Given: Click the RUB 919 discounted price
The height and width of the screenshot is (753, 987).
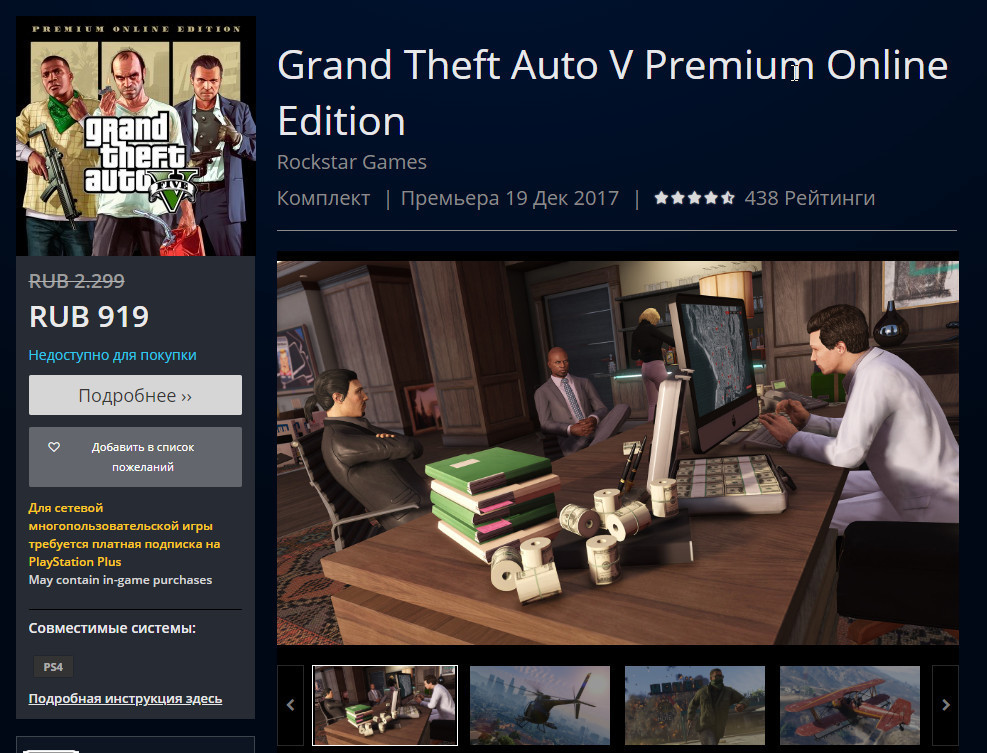Looking at the screenshot, I should [x=89, y=317].
